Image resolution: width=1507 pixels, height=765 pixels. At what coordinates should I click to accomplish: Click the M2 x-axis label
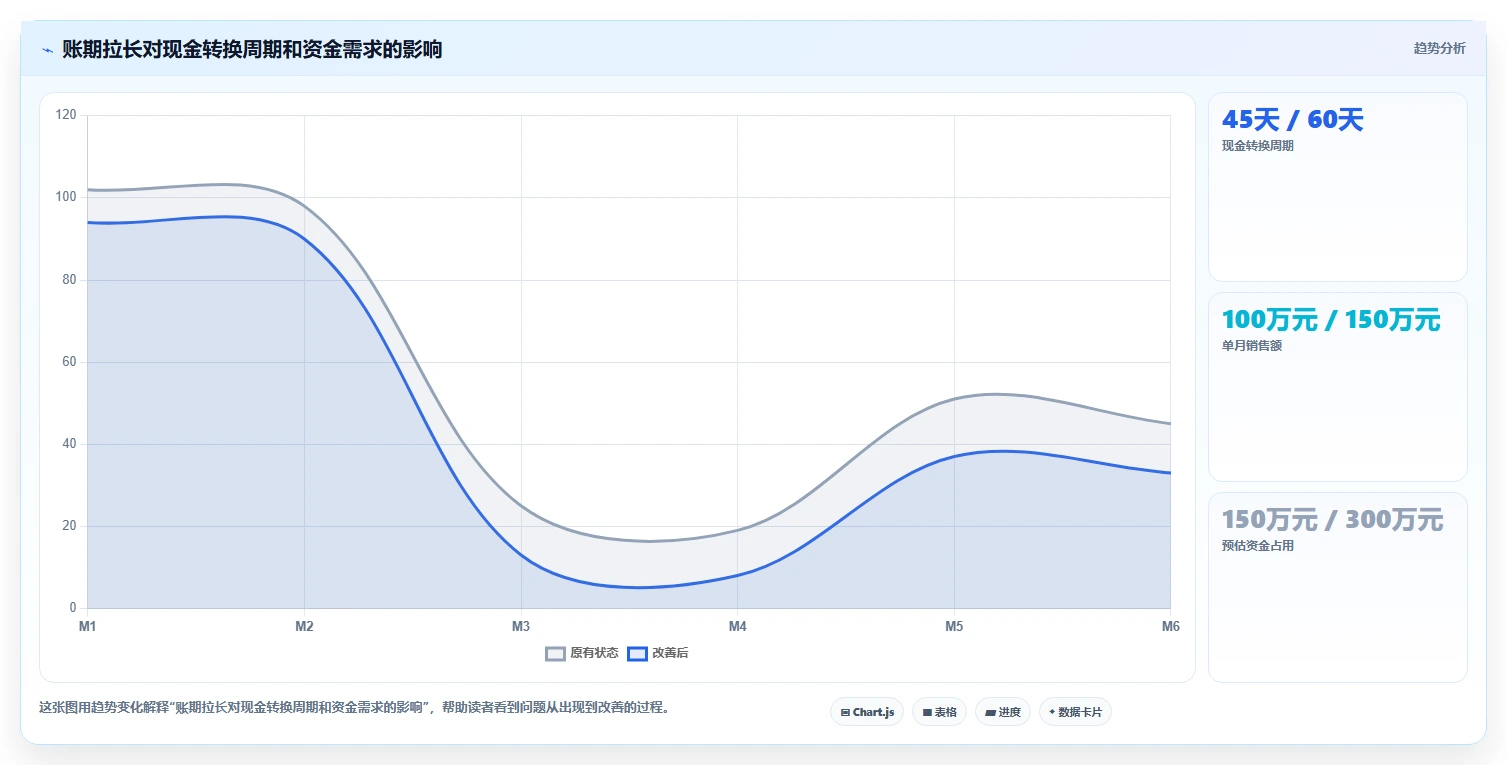304,627
